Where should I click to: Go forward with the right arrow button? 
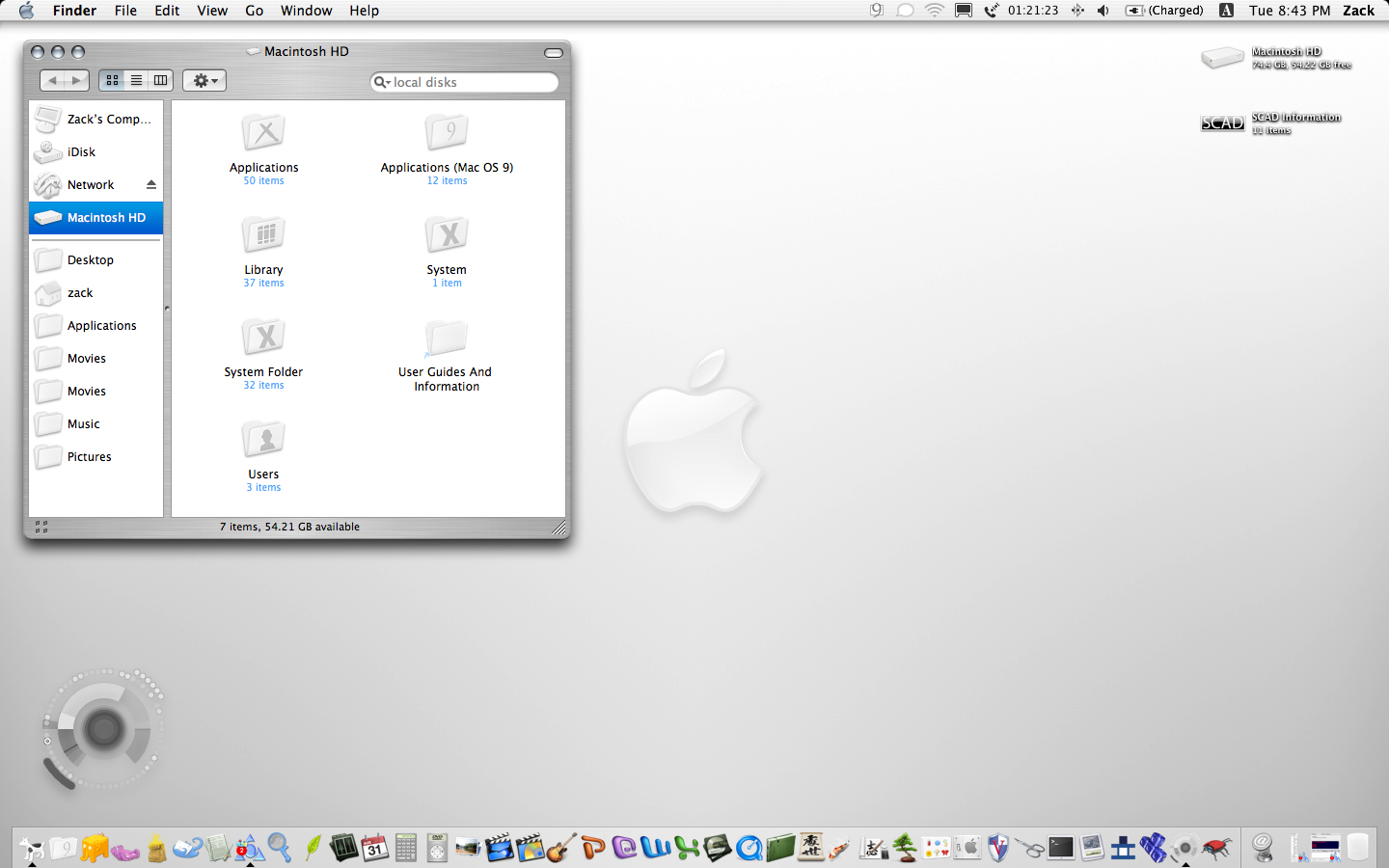(x=77, y=81)
